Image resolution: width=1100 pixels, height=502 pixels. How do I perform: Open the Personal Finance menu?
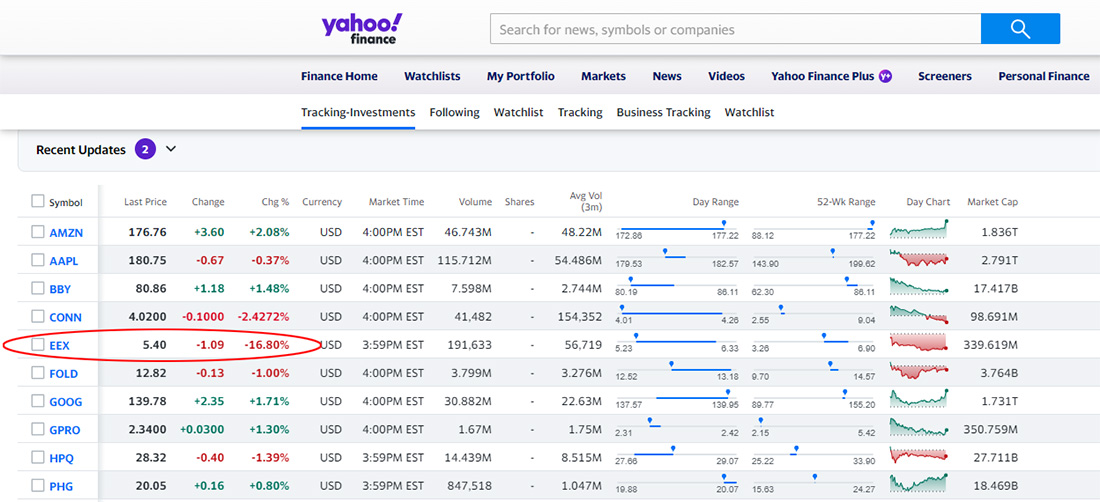tap(1044, 76)
